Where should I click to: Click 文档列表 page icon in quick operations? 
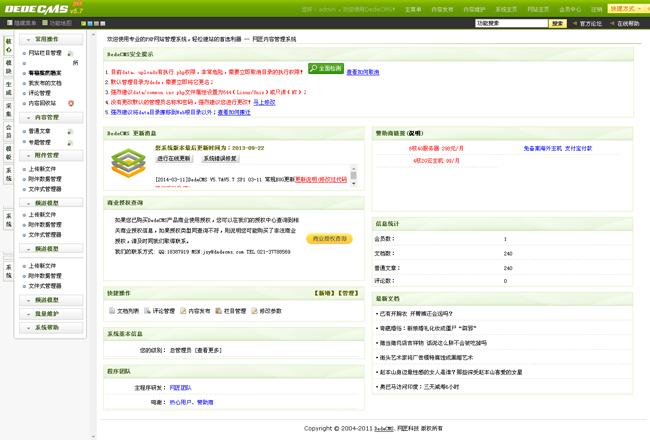click(112, 311)
